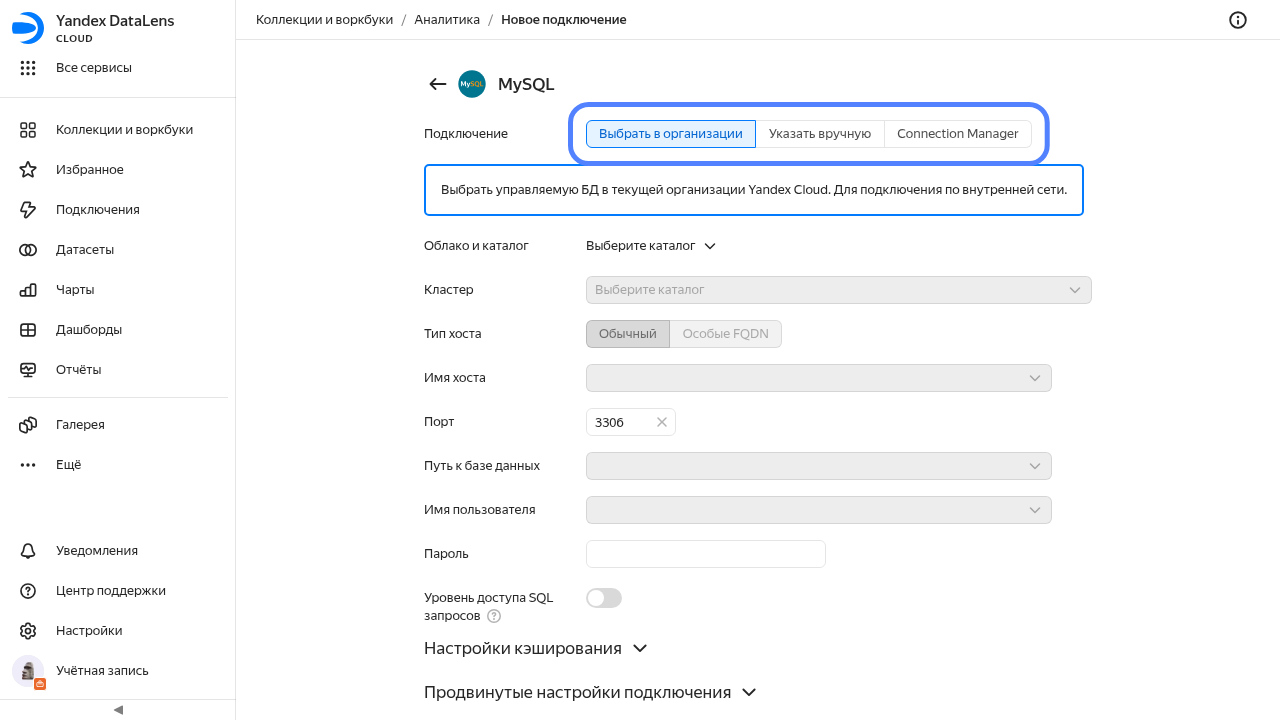
Task: Click the Charts bar icon
Action: [x=28, y=290]
